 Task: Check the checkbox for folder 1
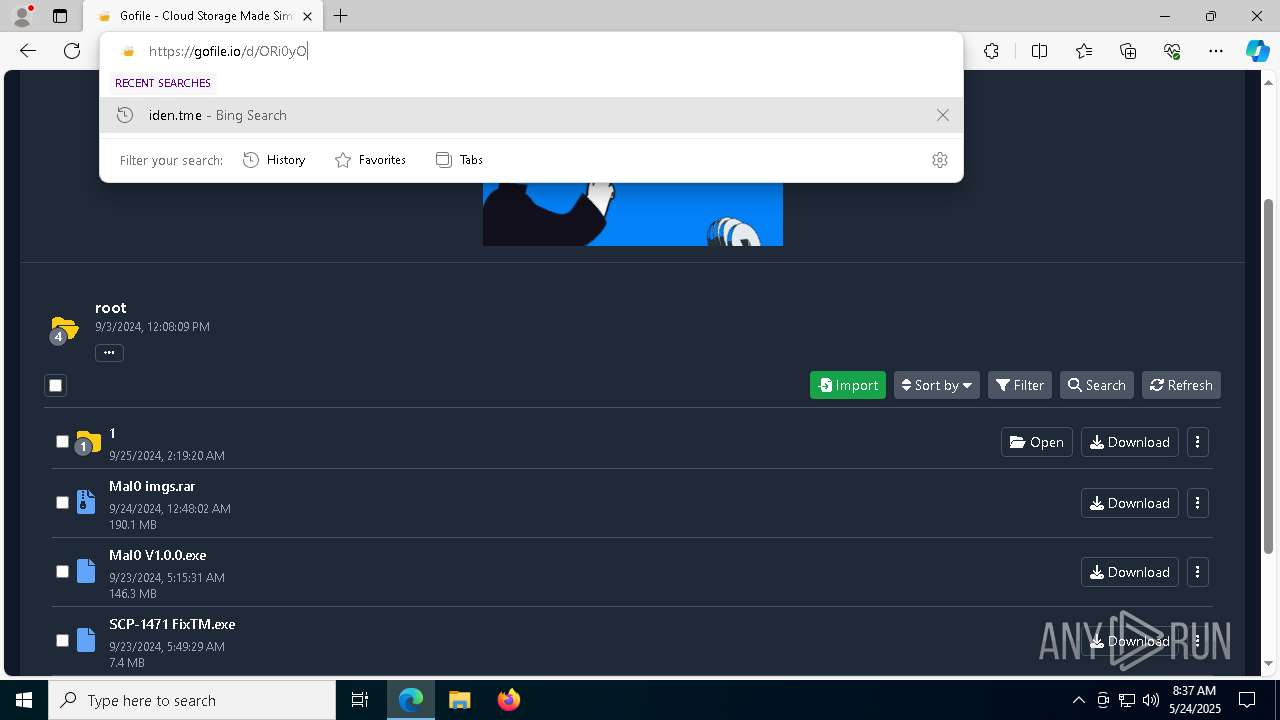point(62,441)
